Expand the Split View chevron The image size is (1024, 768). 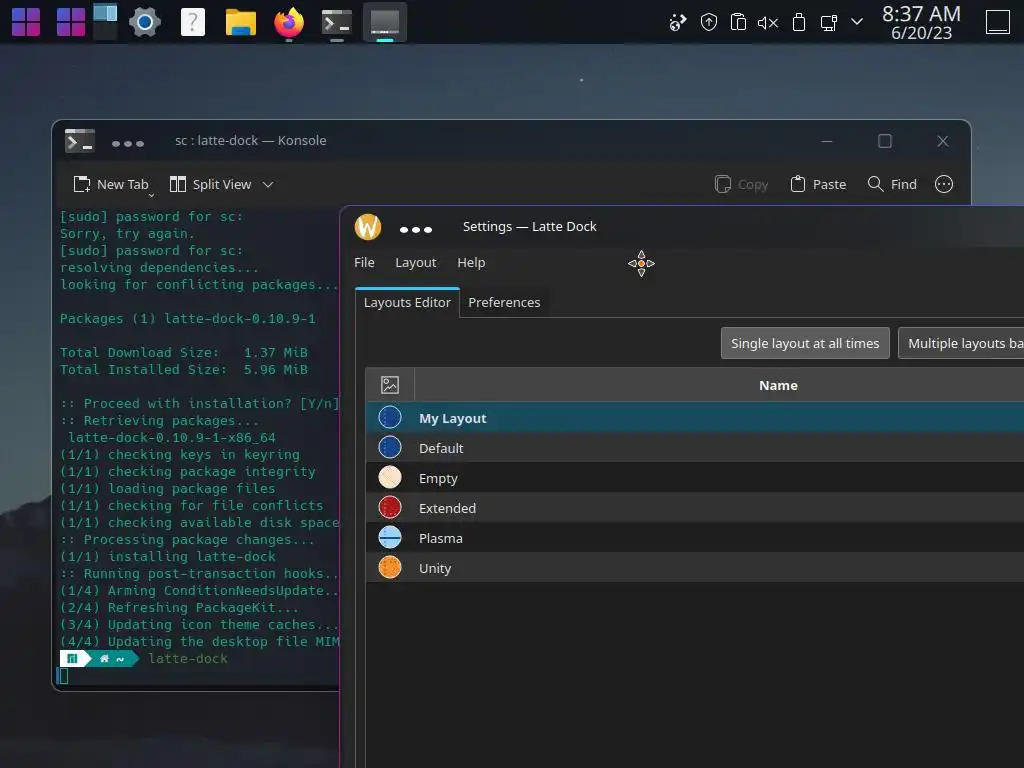[x=268, y=185]
